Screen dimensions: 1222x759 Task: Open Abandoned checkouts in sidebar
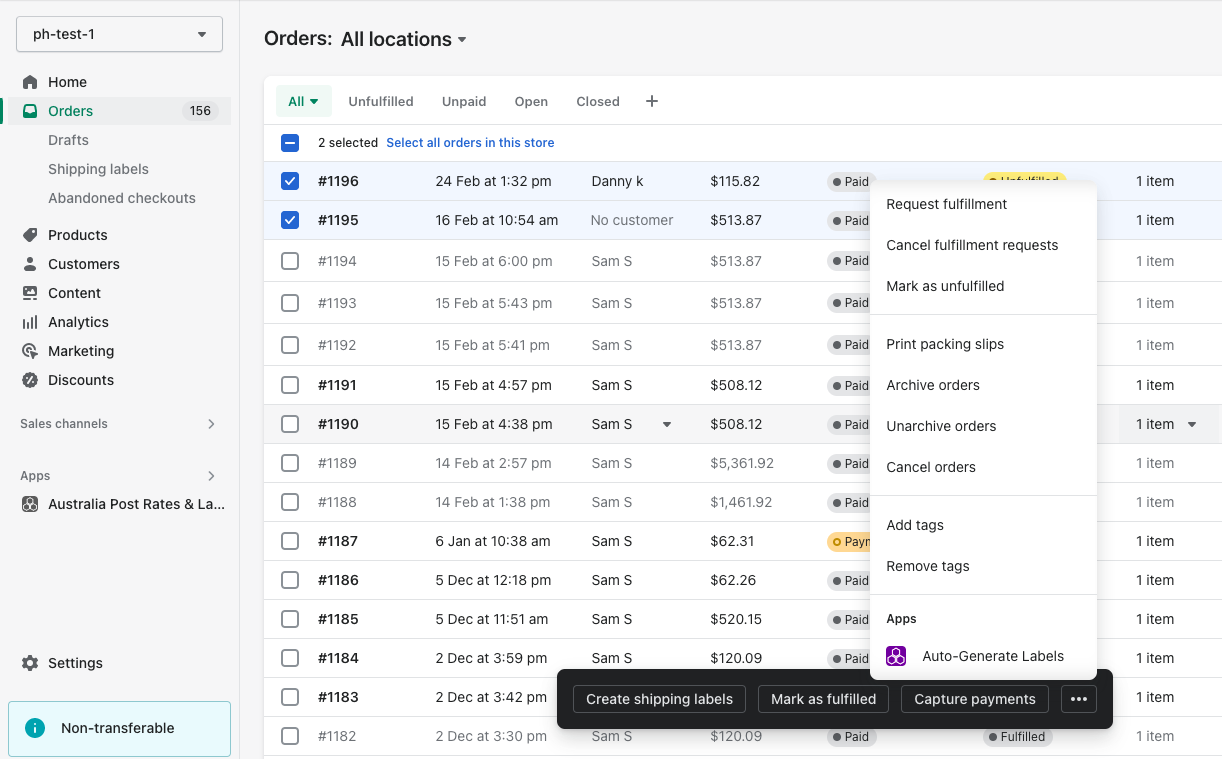pyautogui.click(x=122, y=198)
